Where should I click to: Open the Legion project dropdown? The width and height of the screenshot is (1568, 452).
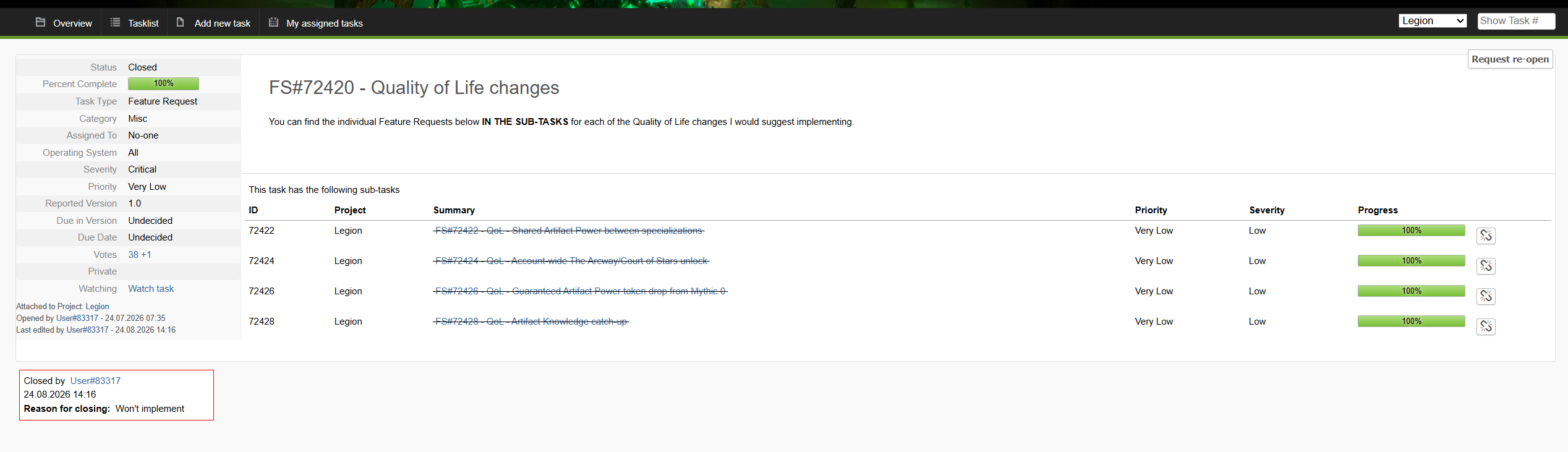[1433, 21]
